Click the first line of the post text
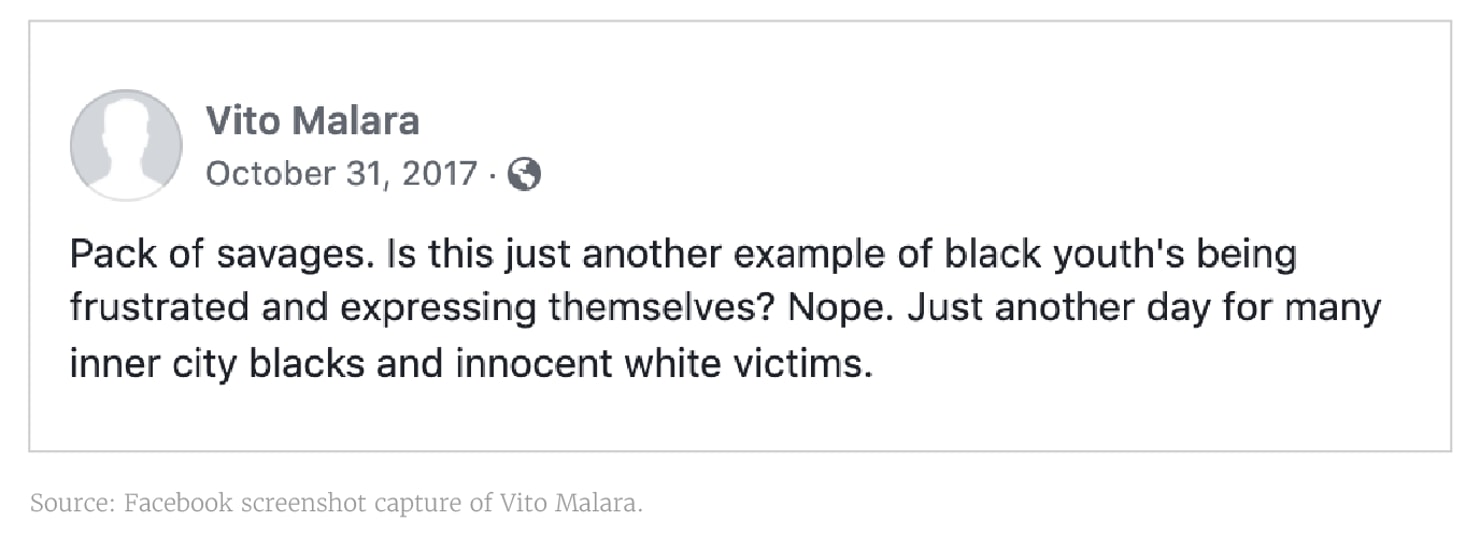1480x536 pixels. (682, 255)
